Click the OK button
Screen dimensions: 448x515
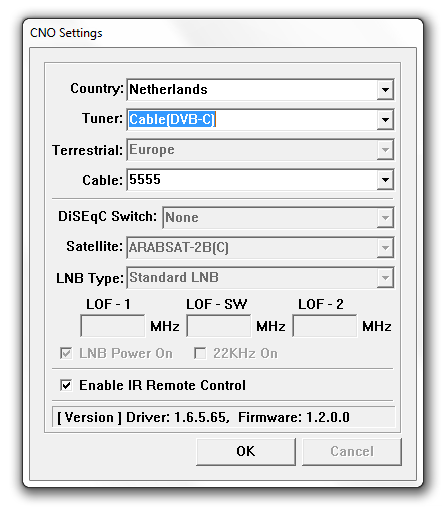246,452
